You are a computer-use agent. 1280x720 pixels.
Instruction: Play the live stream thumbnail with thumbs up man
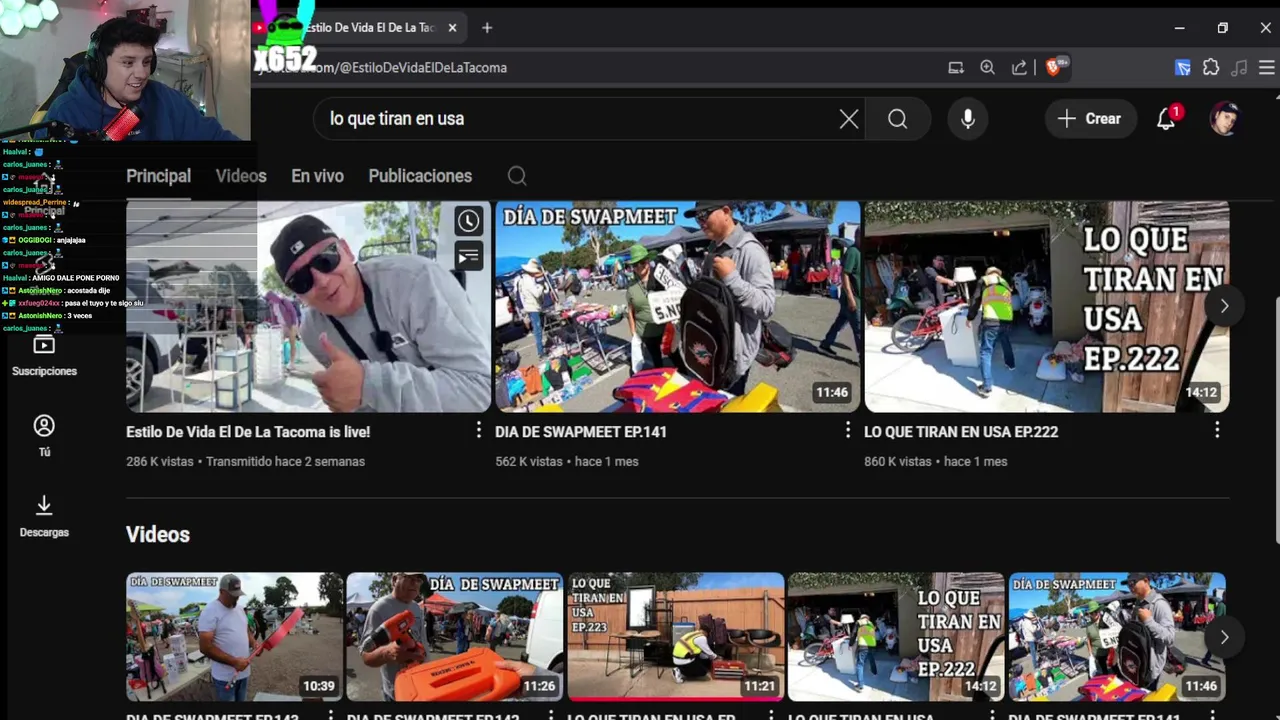[x=308, y=306]
